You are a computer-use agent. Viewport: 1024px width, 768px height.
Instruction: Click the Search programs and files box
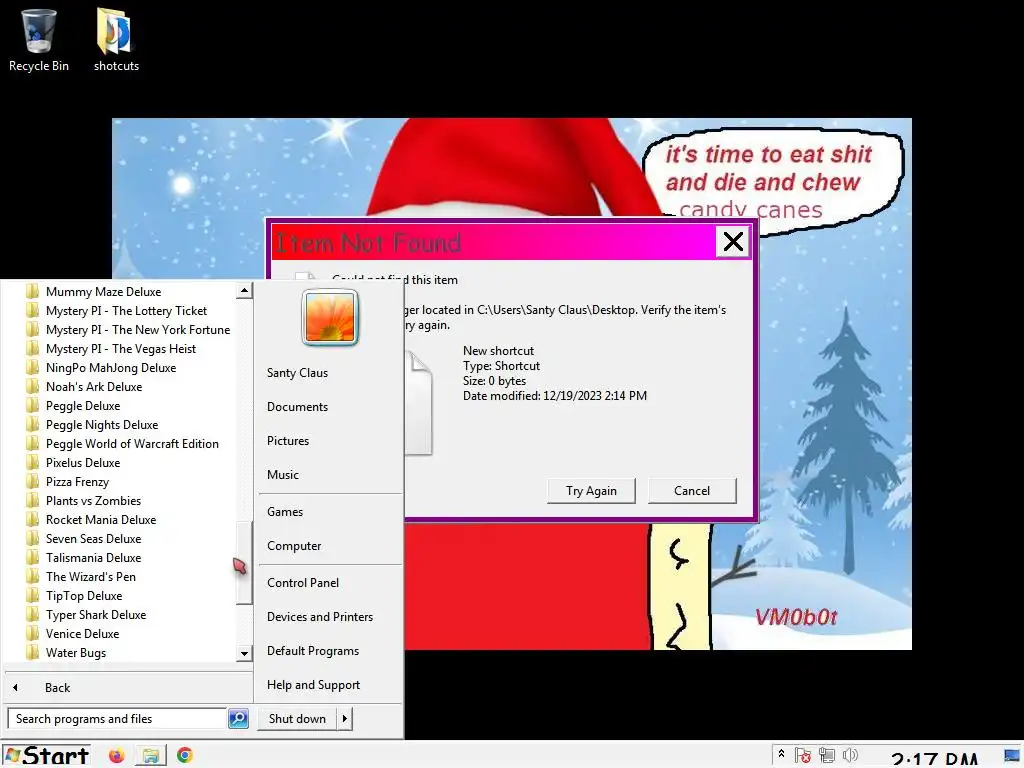click(x=117, y=718)
